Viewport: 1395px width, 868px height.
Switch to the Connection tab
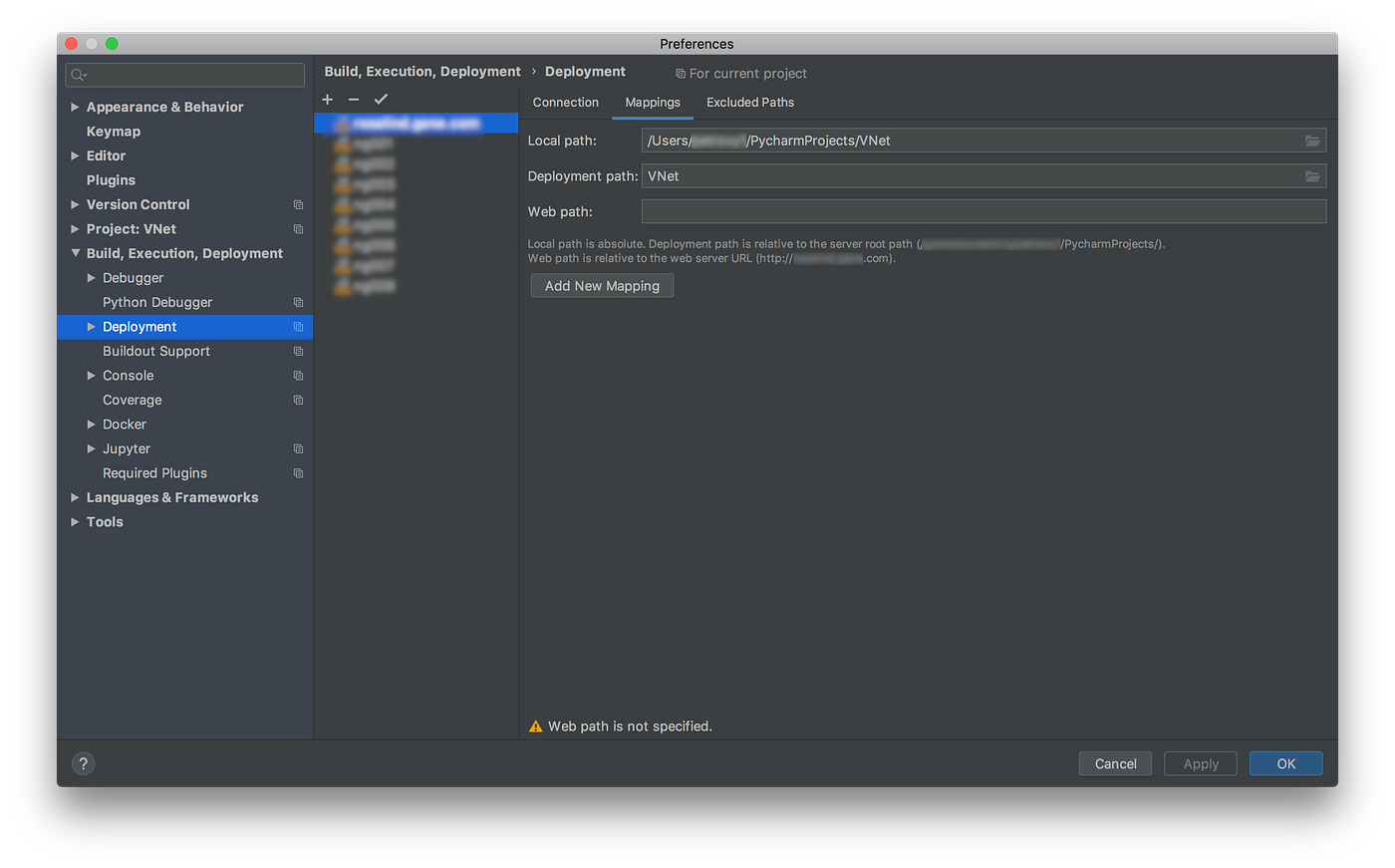click(565, 102)
